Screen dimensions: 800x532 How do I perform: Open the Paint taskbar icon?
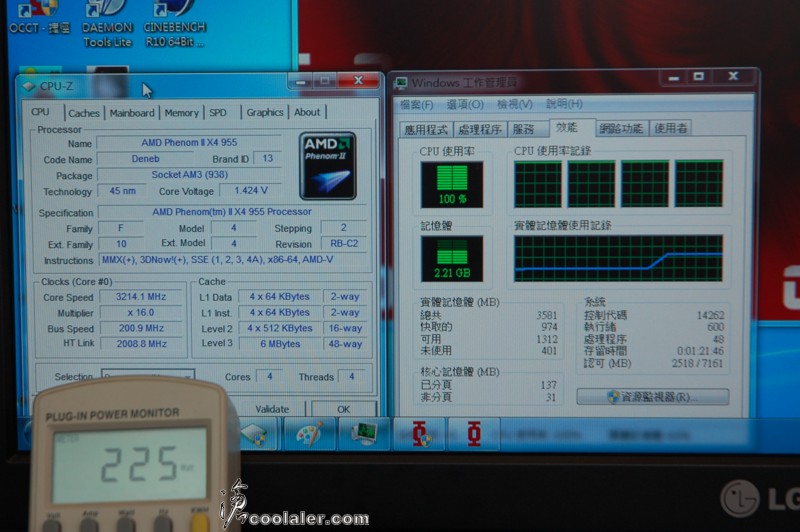(310, 434)
